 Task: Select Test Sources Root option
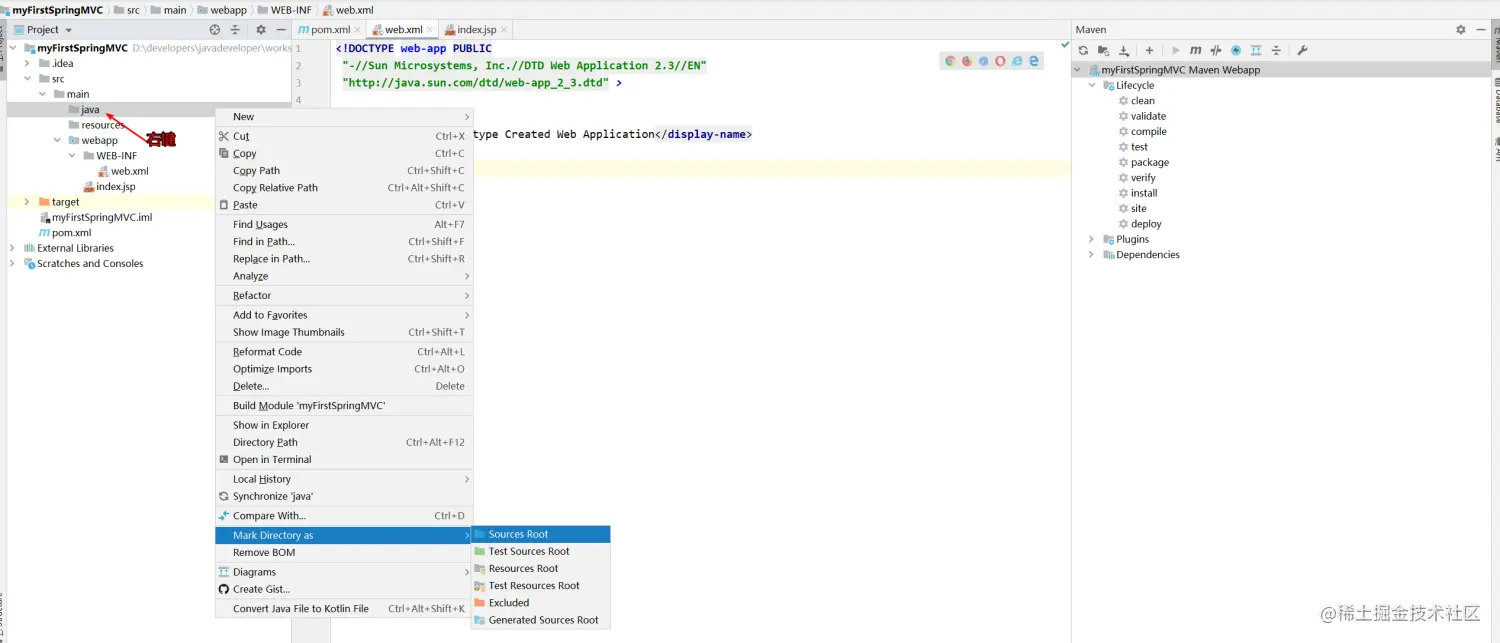pos(541,552)
